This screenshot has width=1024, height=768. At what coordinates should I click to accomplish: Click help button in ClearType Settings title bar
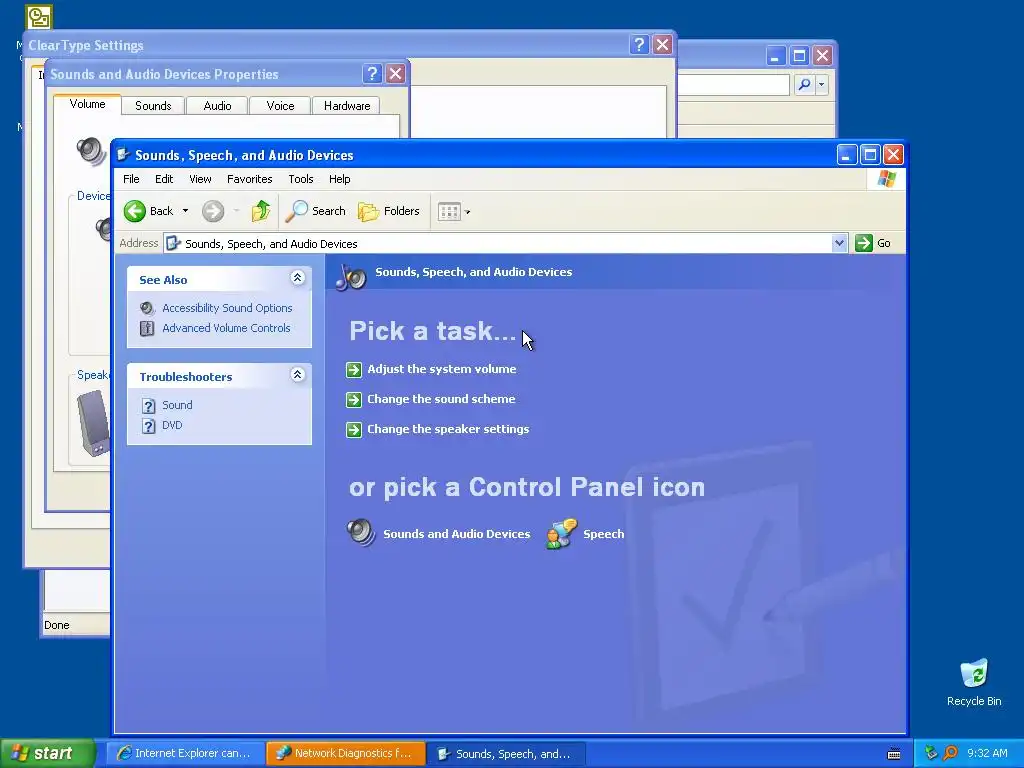coord(639,44)
